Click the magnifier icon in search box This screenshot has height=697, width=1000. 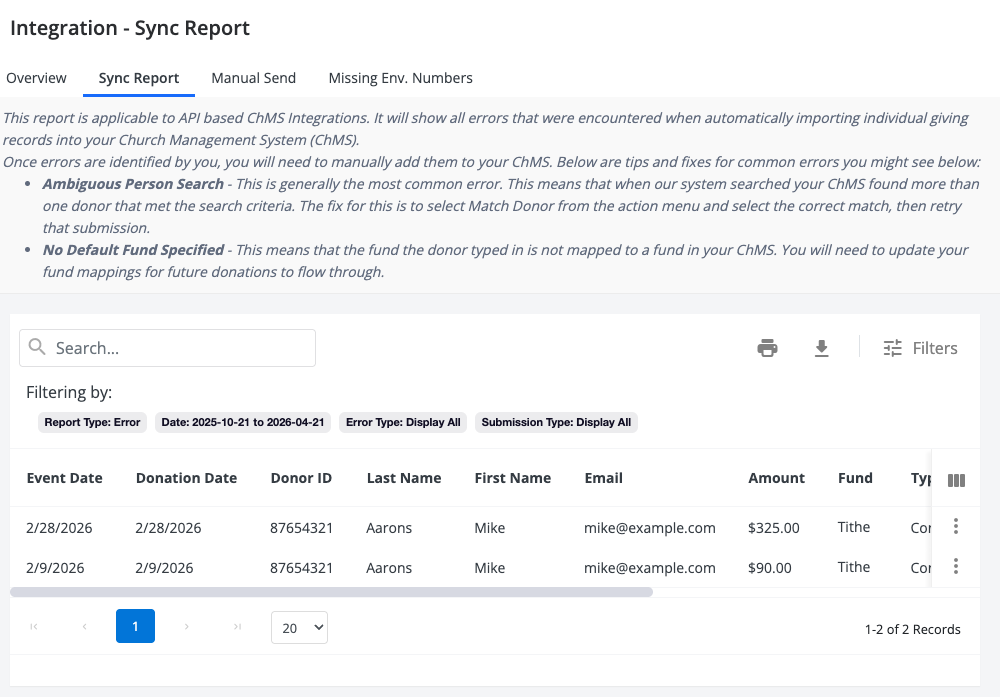coord(37,347)
